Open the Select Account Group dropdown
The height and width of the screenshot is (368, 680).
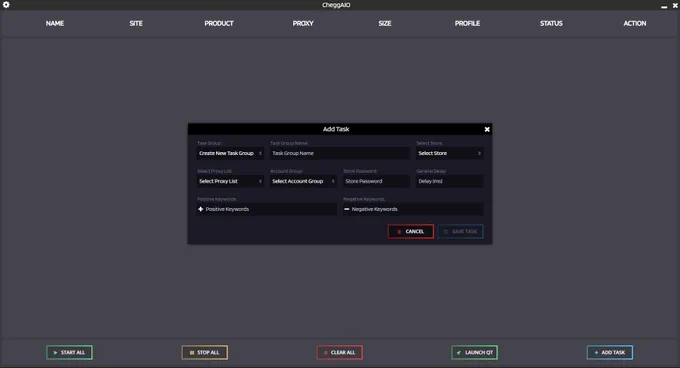(303, 181)
